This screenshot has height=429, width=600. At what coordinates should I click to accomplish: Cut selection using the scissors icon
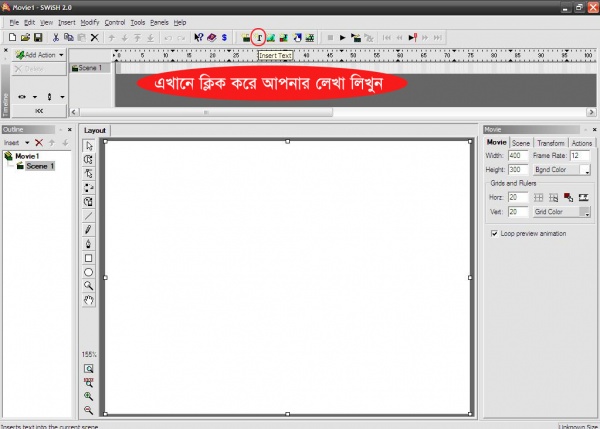tap(56, 38)
